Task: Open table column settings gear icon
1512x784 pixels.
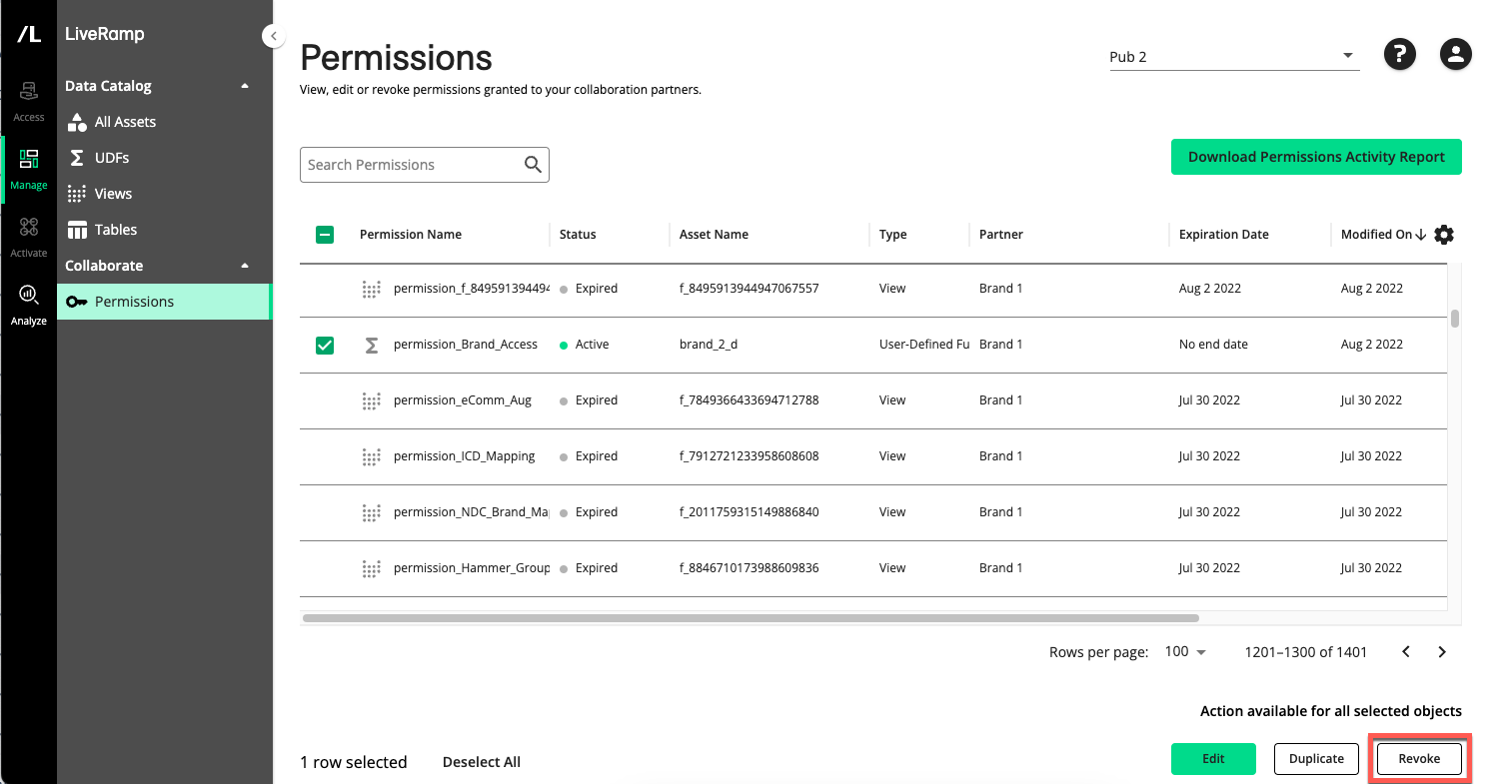Action: pos(1444,235)
